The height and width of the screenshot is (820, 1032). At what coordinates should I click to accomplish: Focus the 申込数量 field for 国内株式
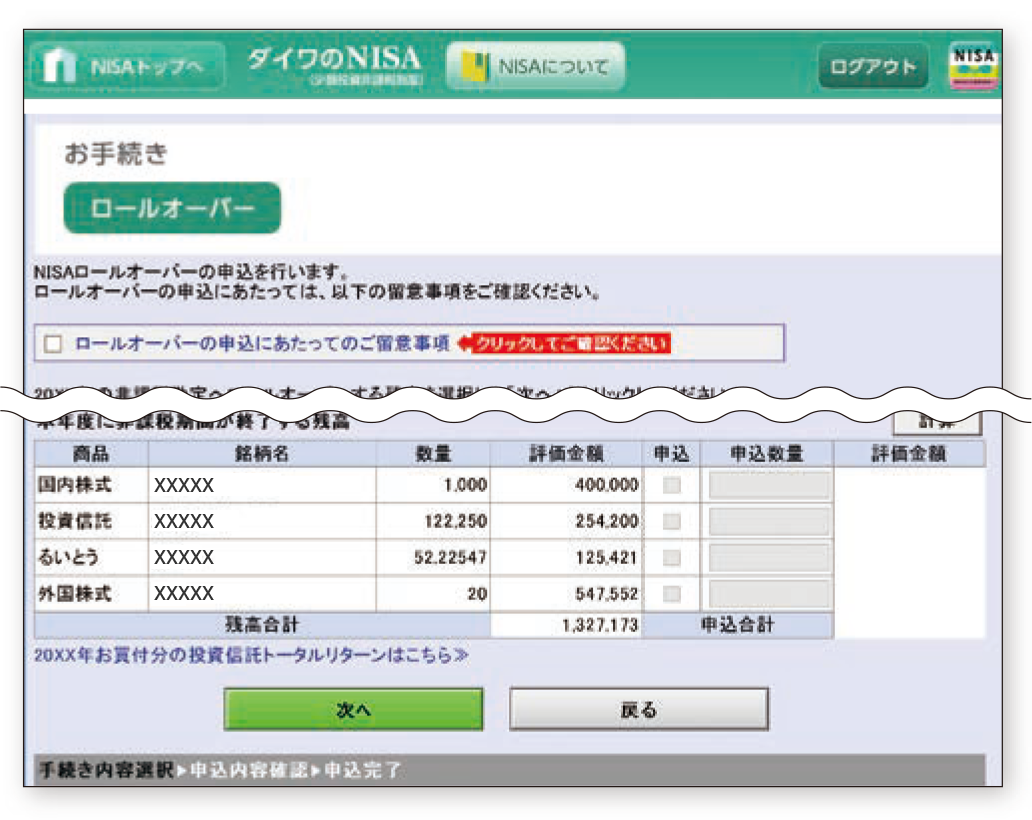click(x=769, y=486)
